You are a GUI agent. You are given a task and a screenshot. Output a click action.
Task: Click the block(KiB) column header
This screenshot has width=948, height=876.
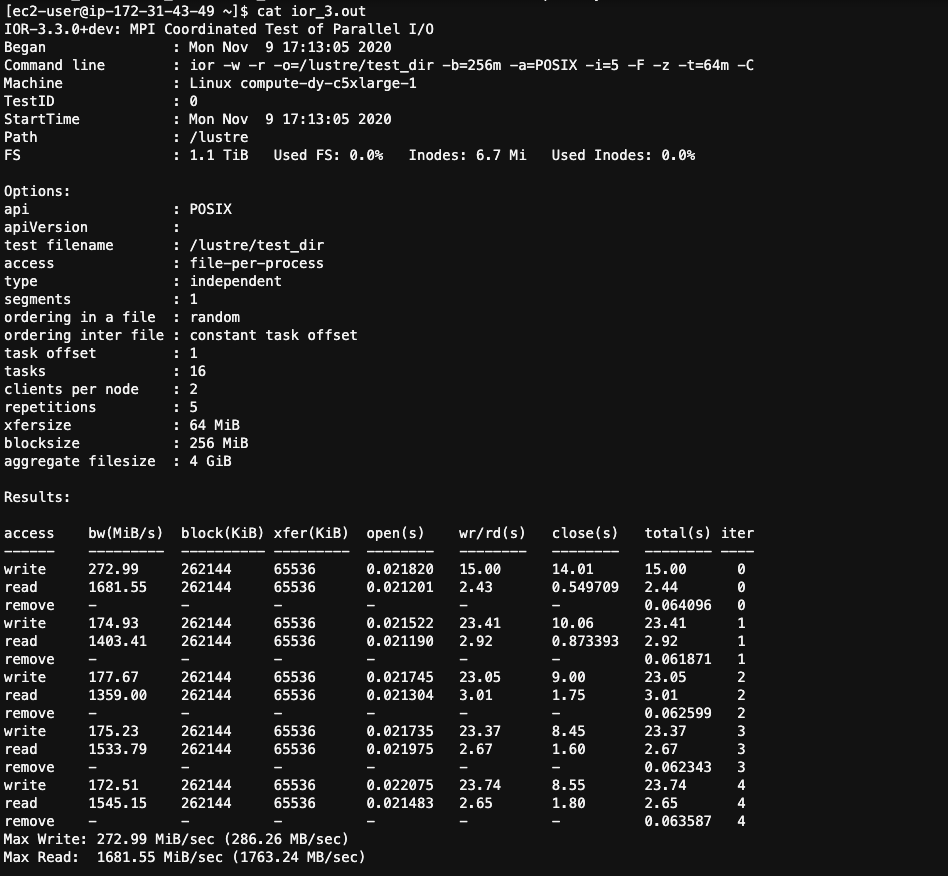[222, 533]
